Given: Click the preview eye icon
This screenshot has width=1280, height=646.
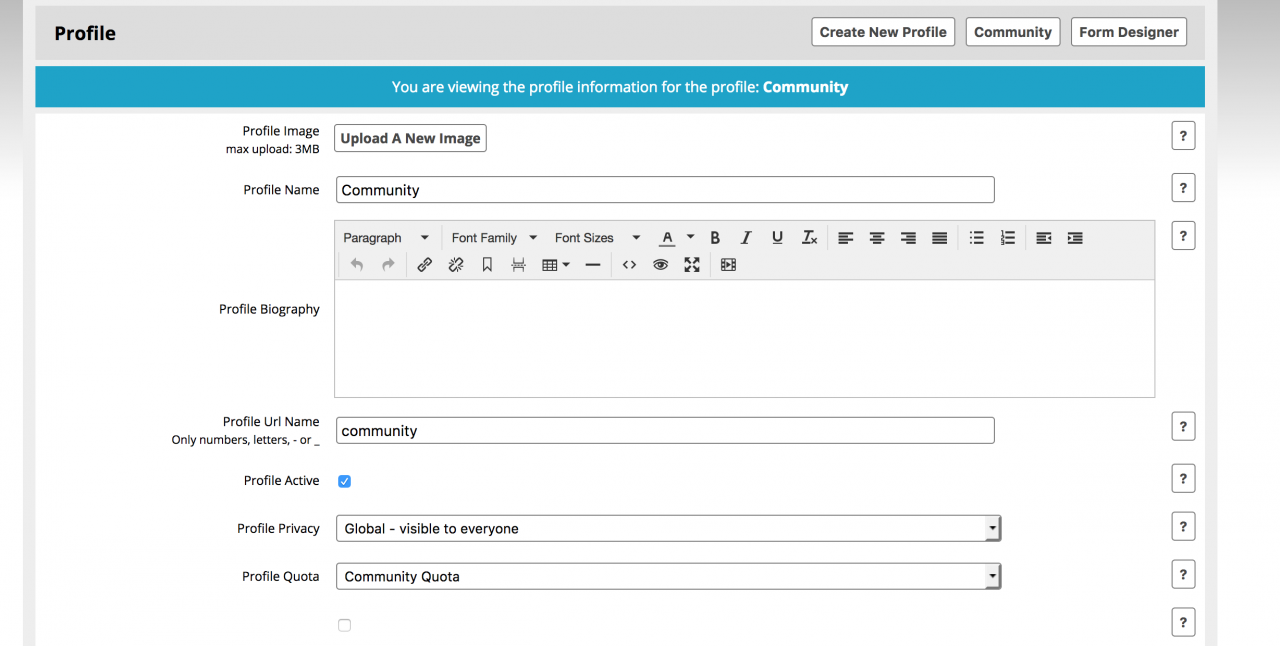Looking at the screenshot, I should [x=660, y=265].
